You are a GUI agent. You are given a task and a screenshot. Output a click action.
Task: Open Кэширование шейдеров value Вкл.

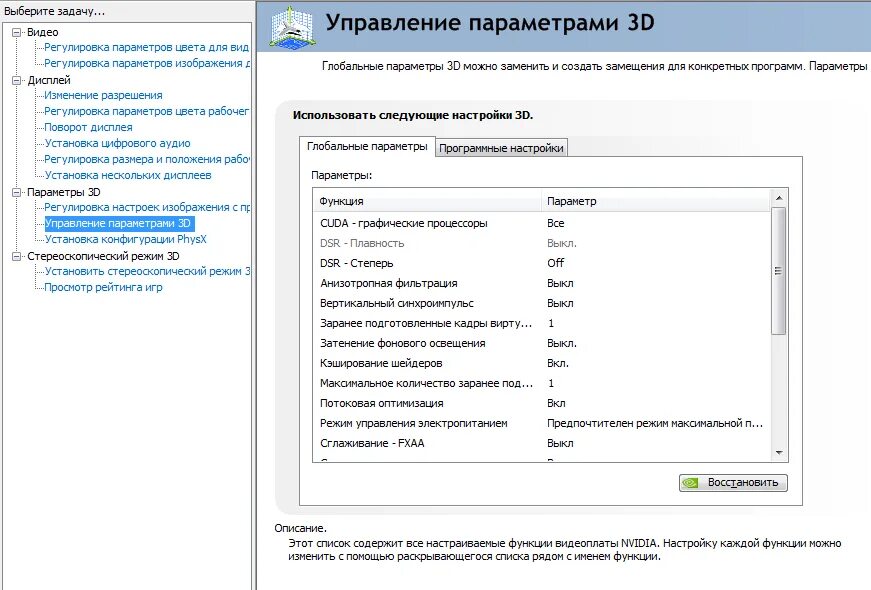click(x=558, y=363)
